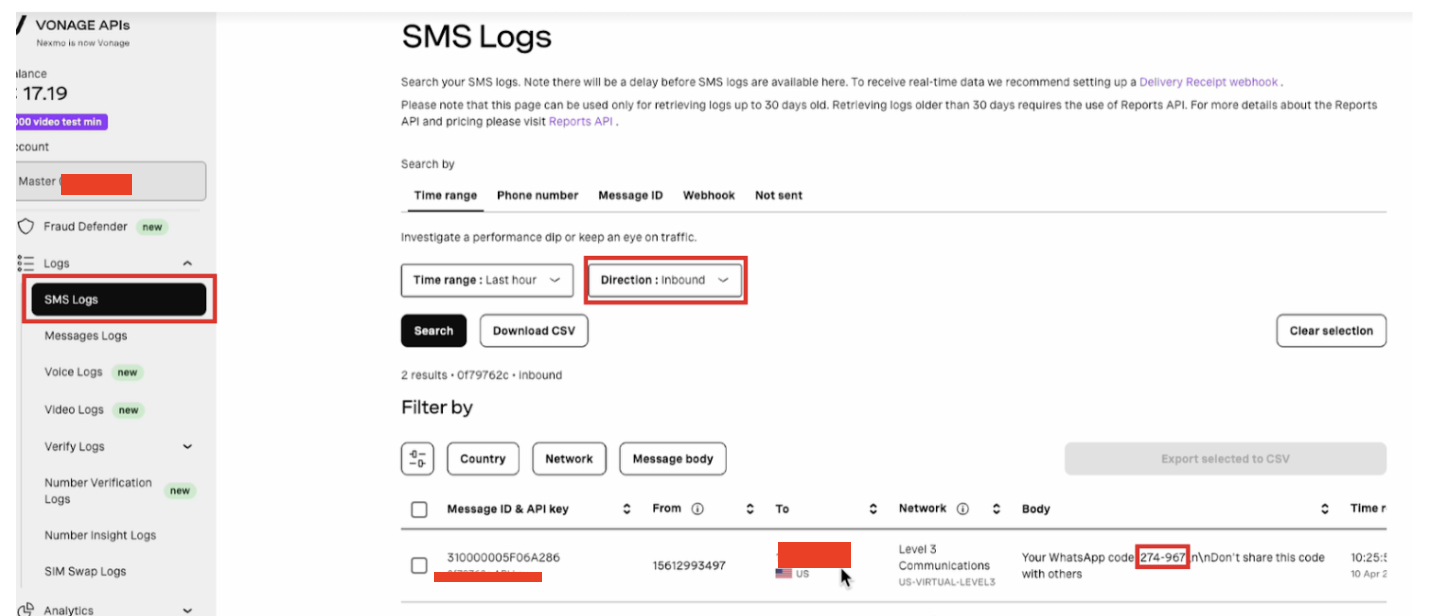This screenshot has width=1456, height=616.
Task: Click the sort arrows for the From column
Action: click(x=749, y=509)
